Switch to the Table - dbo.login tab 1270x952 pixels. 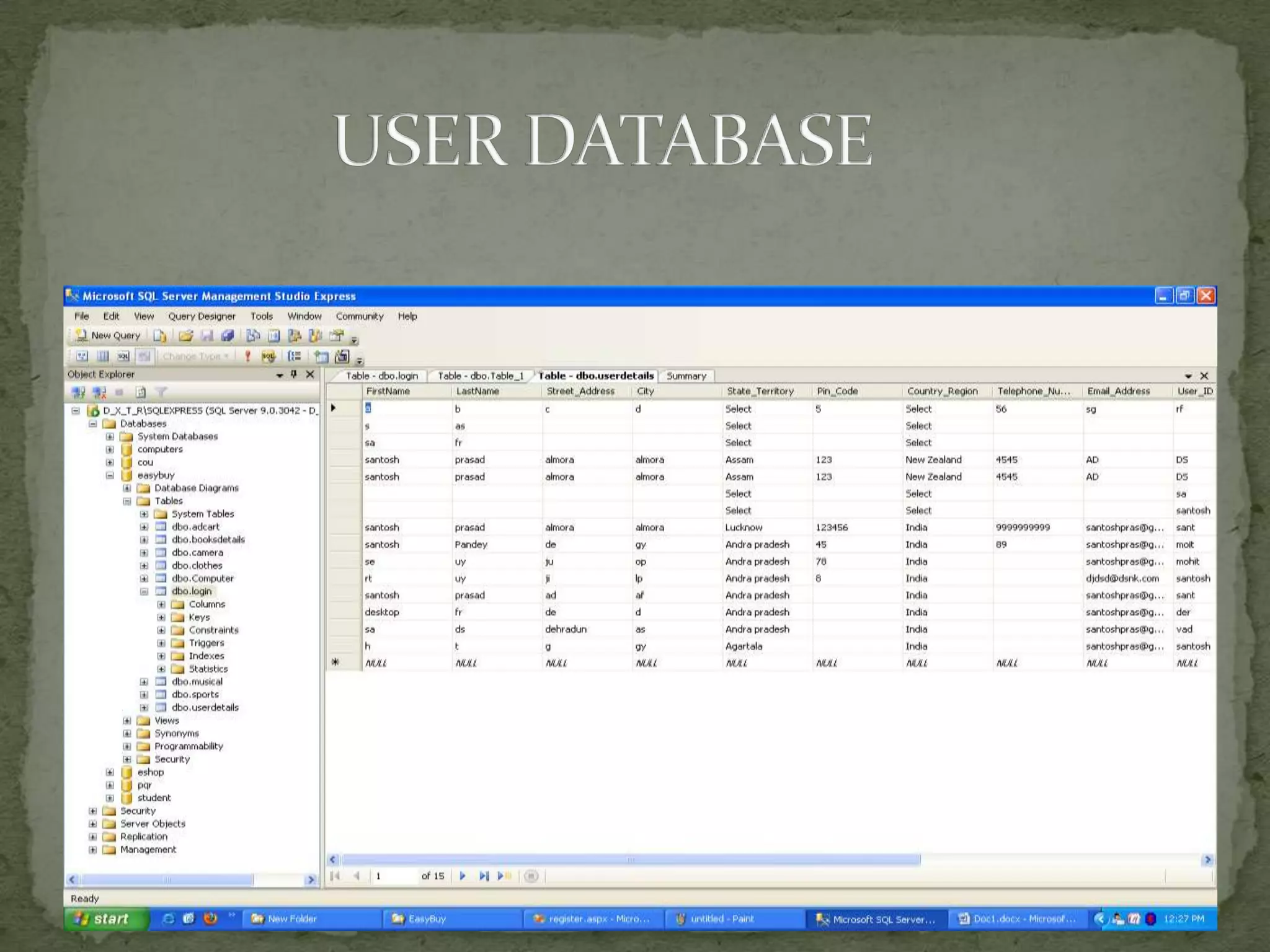pyautogui.click(x=381, y=376)
